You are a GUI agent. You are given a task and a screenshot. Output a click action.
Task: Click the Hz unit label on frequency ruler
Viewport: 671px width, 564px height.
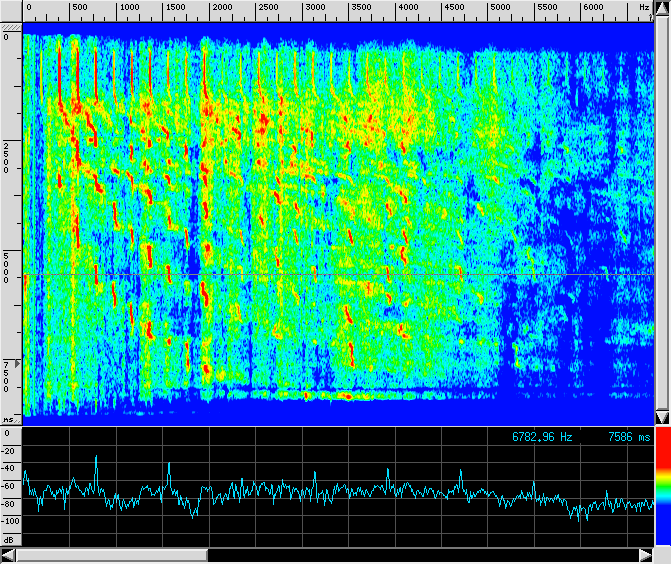tap(644, 7)
